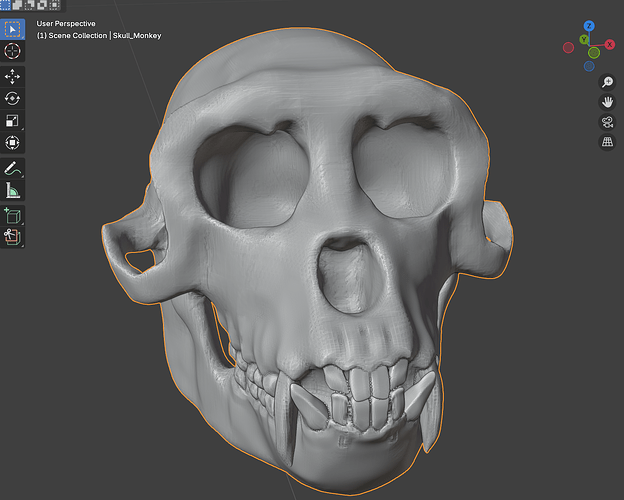Activate the Add Cube tool

point(12,216)
